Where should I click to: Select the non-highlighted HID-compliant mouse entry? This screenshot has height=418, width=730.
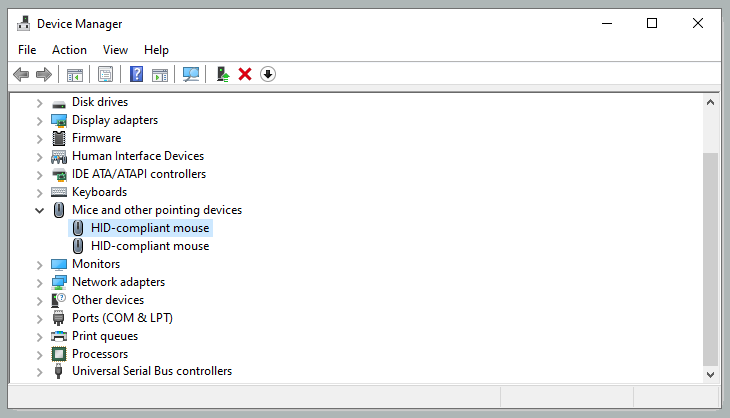pyautogui.click(x=150, y=246)
